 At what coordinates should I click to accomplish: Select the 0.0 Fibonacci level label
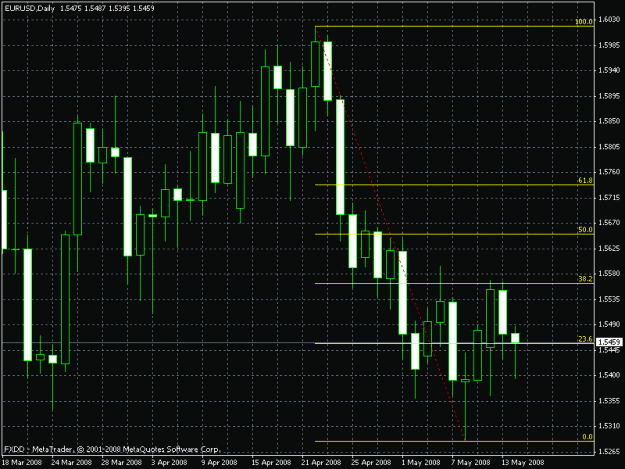(587, 437)
